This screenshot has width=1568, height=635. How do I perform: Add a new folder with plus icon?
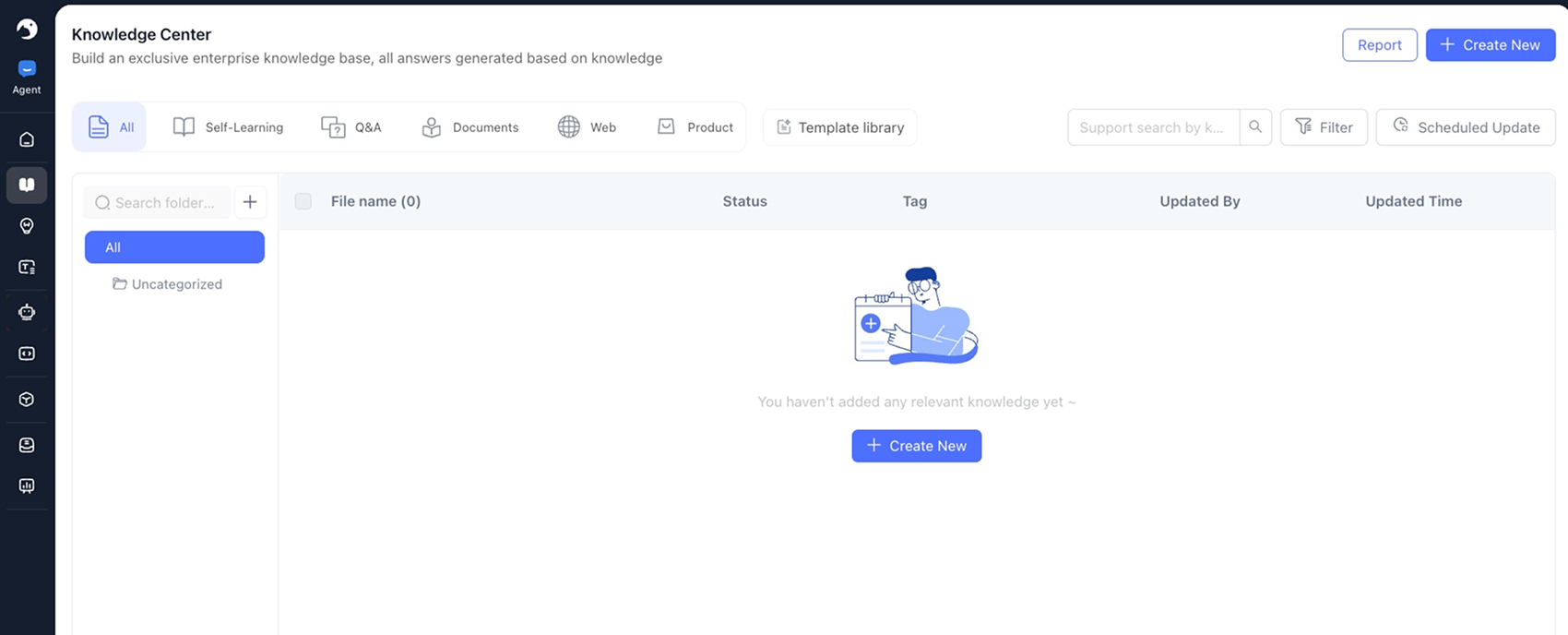point(250,202)
